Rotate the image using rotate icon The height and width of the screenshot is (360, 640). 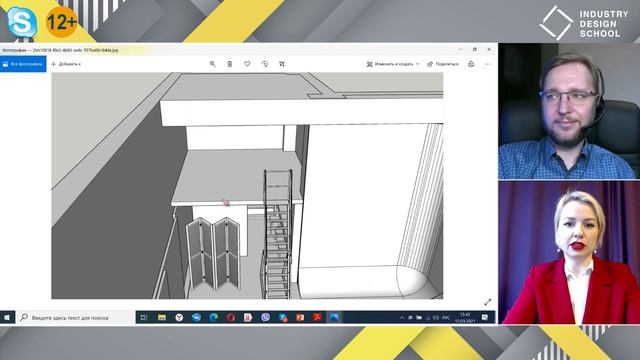tap(264, 64)
